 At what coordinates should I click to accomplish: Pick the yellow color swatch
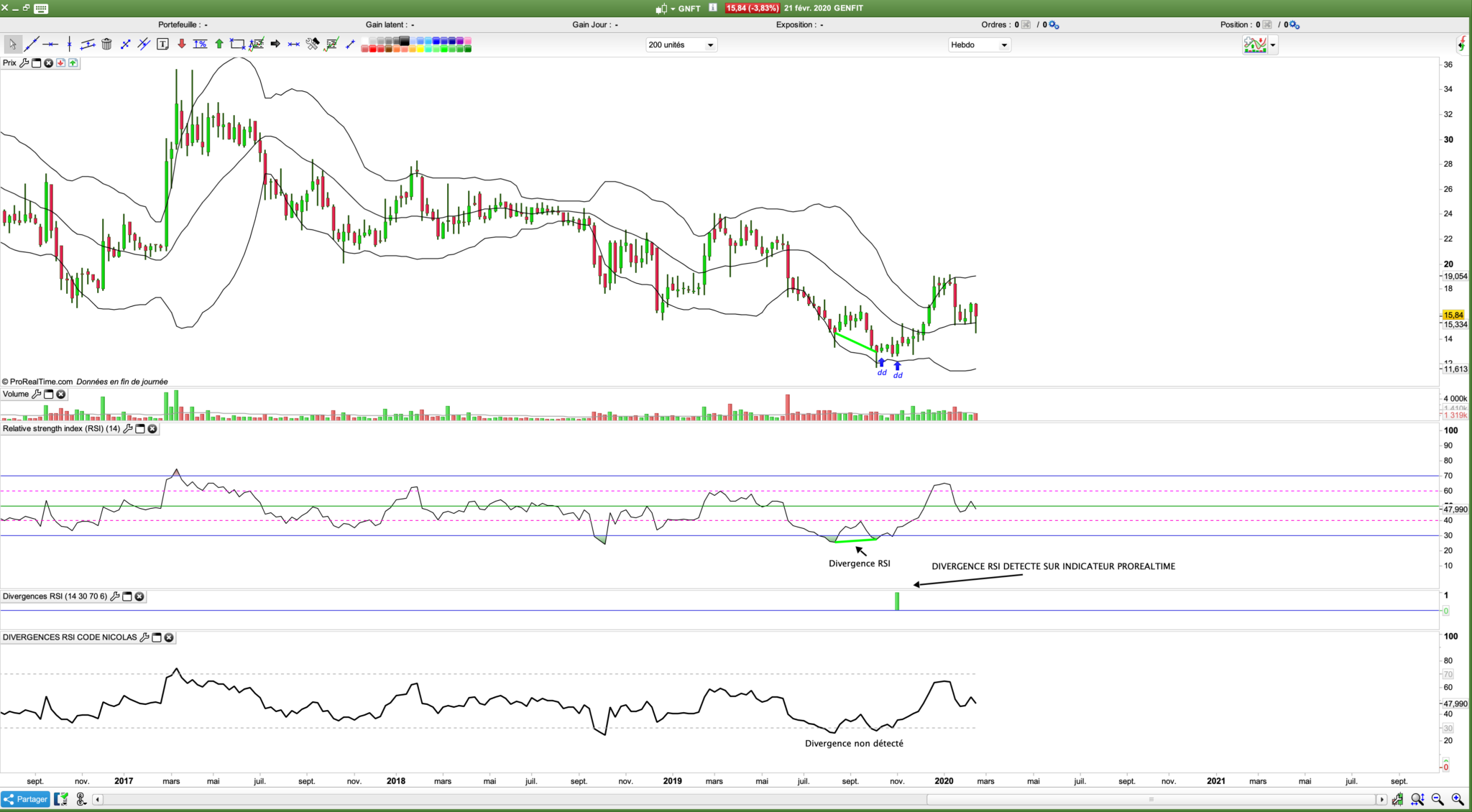pyautogui.click(x=420, y=48)
